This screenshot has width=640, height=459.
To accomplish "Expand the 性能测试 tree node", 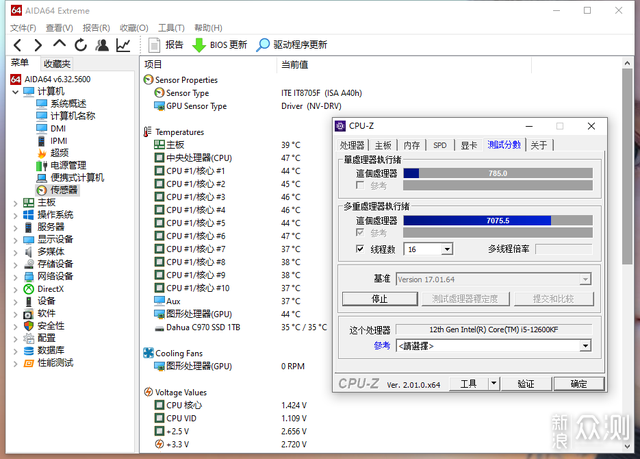I will (16, 363).
